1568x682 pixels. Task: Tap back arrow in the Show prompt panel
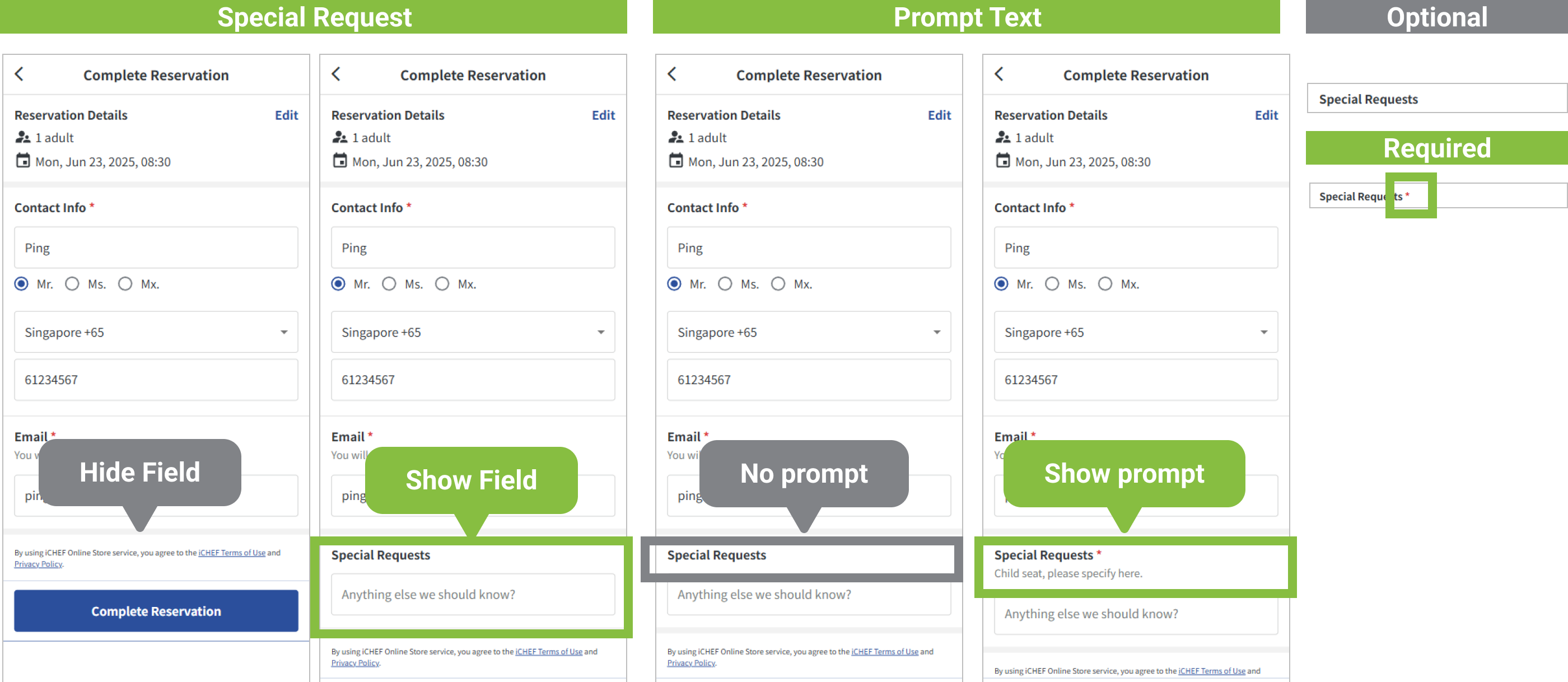999,74
